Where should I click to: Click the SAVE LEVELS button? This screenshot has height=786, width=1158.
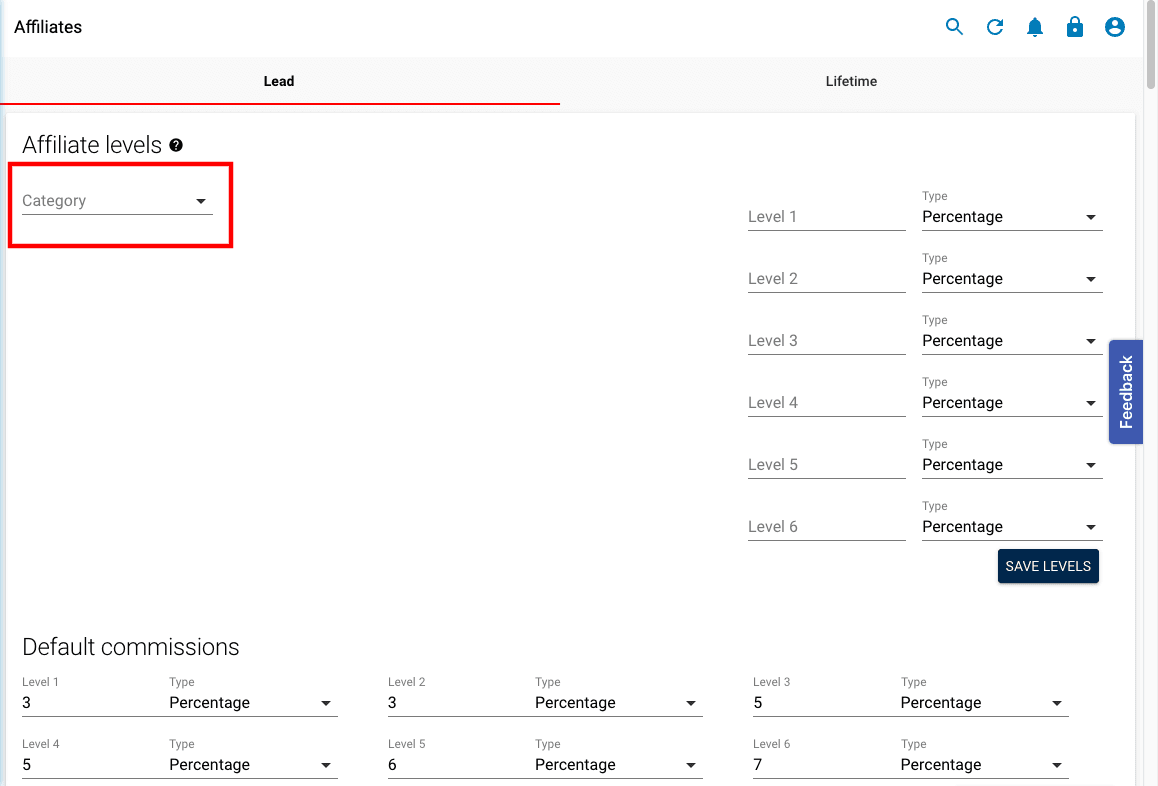(x=1048, y=566)
